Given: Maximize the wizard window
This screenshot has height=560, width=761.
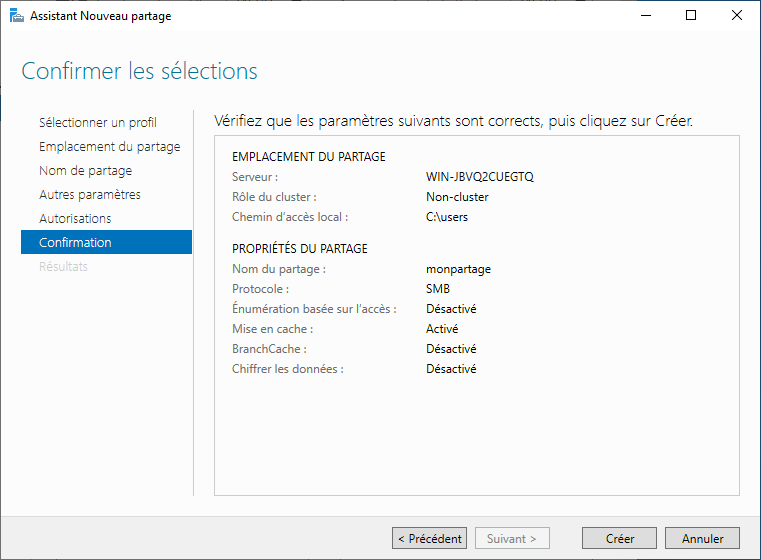Looking at the screenshot, I should pos(691,15).
